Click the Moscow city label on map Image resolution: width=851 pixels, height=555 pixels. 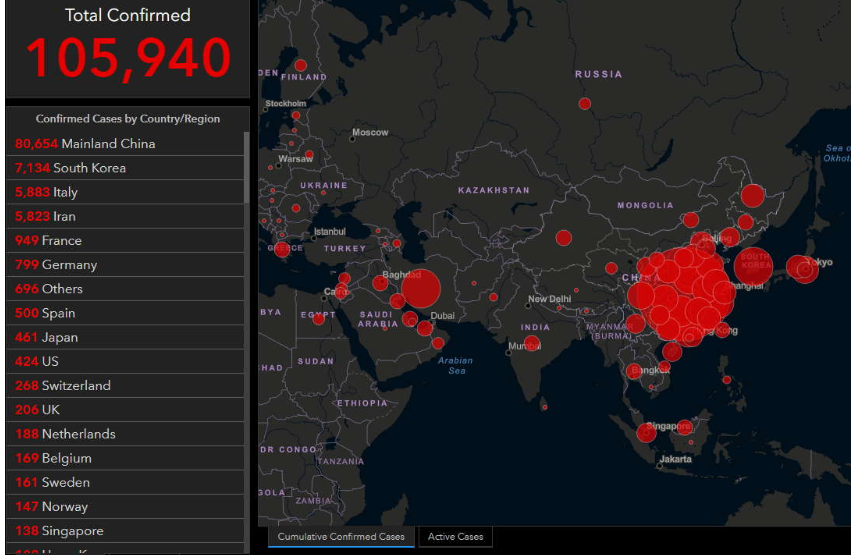point(370,132)
